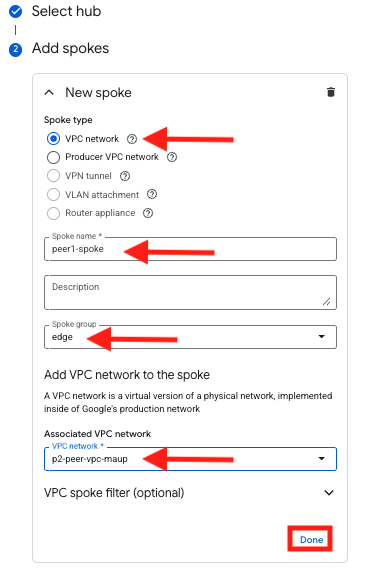Select the VLAN attachment radio option
This screenshot has width=368, height=572.
[53, 194]
